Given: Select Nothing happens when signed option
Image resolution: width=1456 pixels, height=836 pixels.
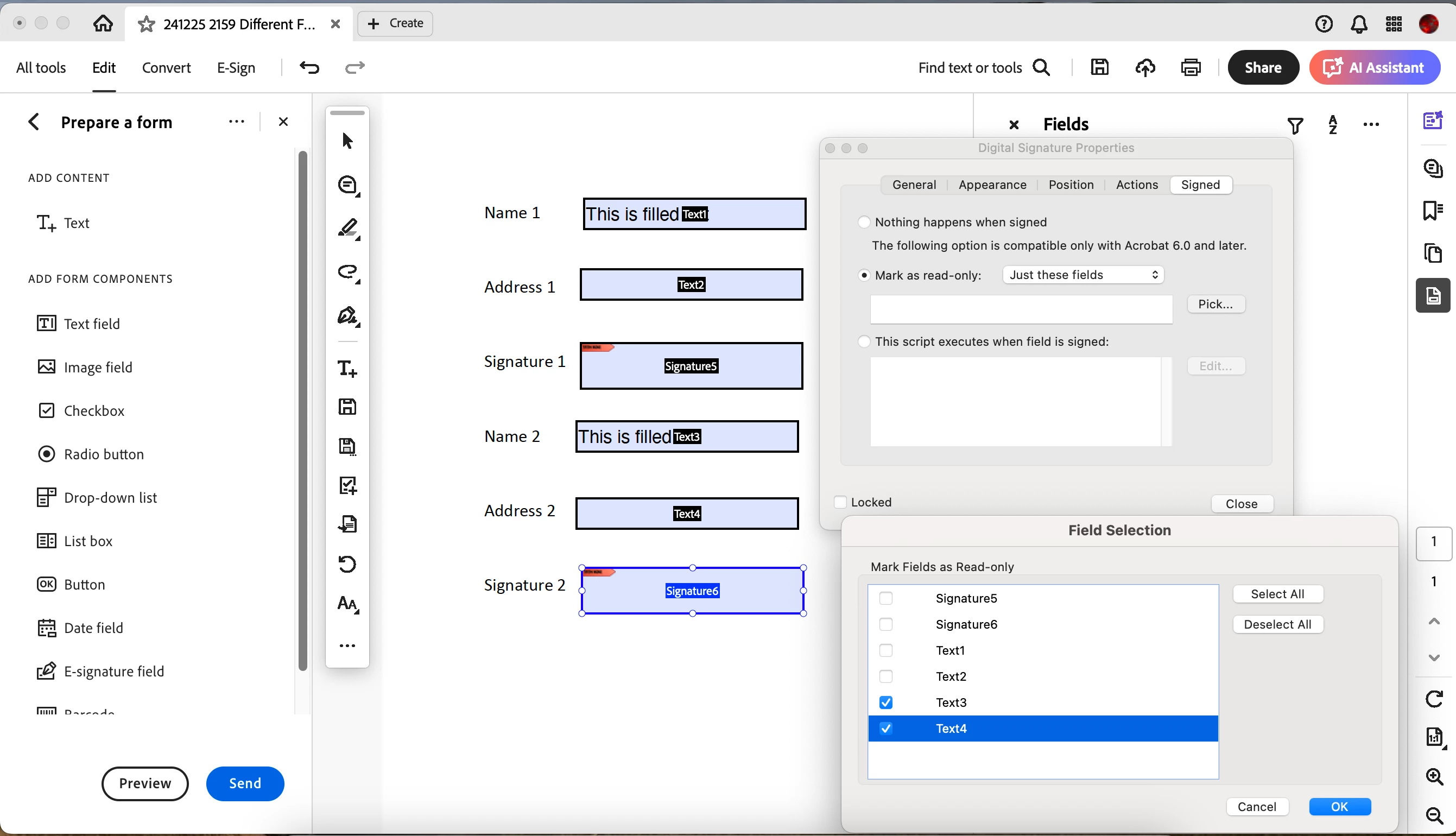Looking at the screenshot, I should click(864, 222).
